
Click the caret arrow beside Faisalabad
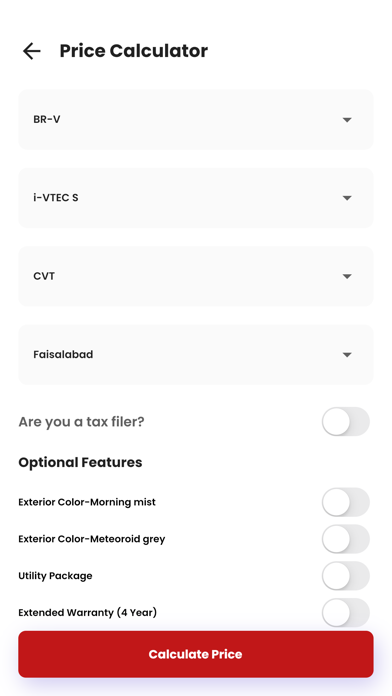(347, 355)
